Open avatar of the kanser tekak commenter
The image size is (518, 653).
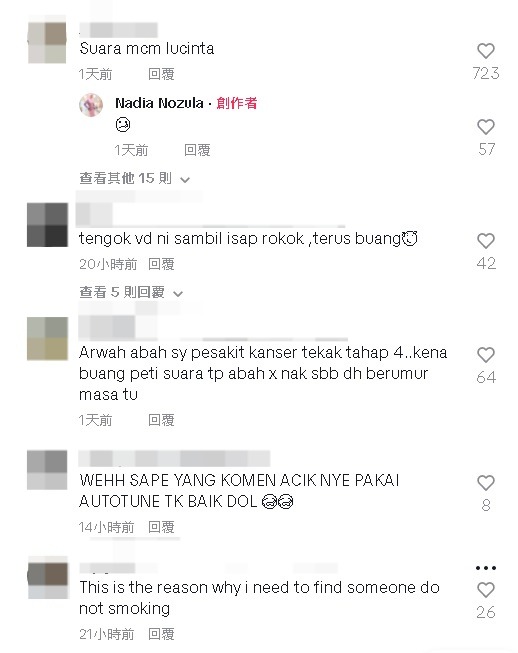[47, 339]
